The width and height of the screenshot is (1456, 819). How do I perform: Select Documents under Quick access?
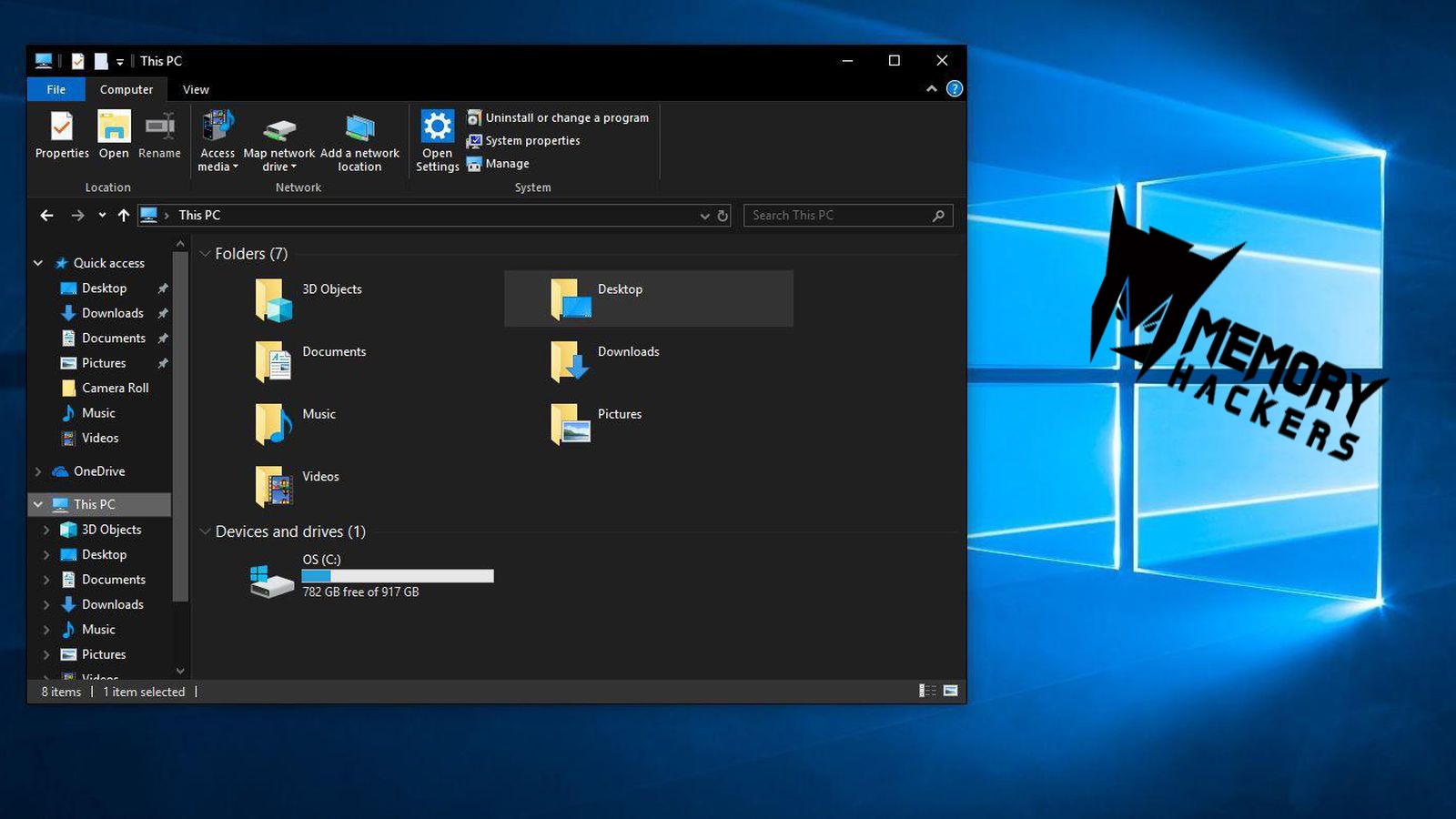pyautogui.click(x=113, y=339)
